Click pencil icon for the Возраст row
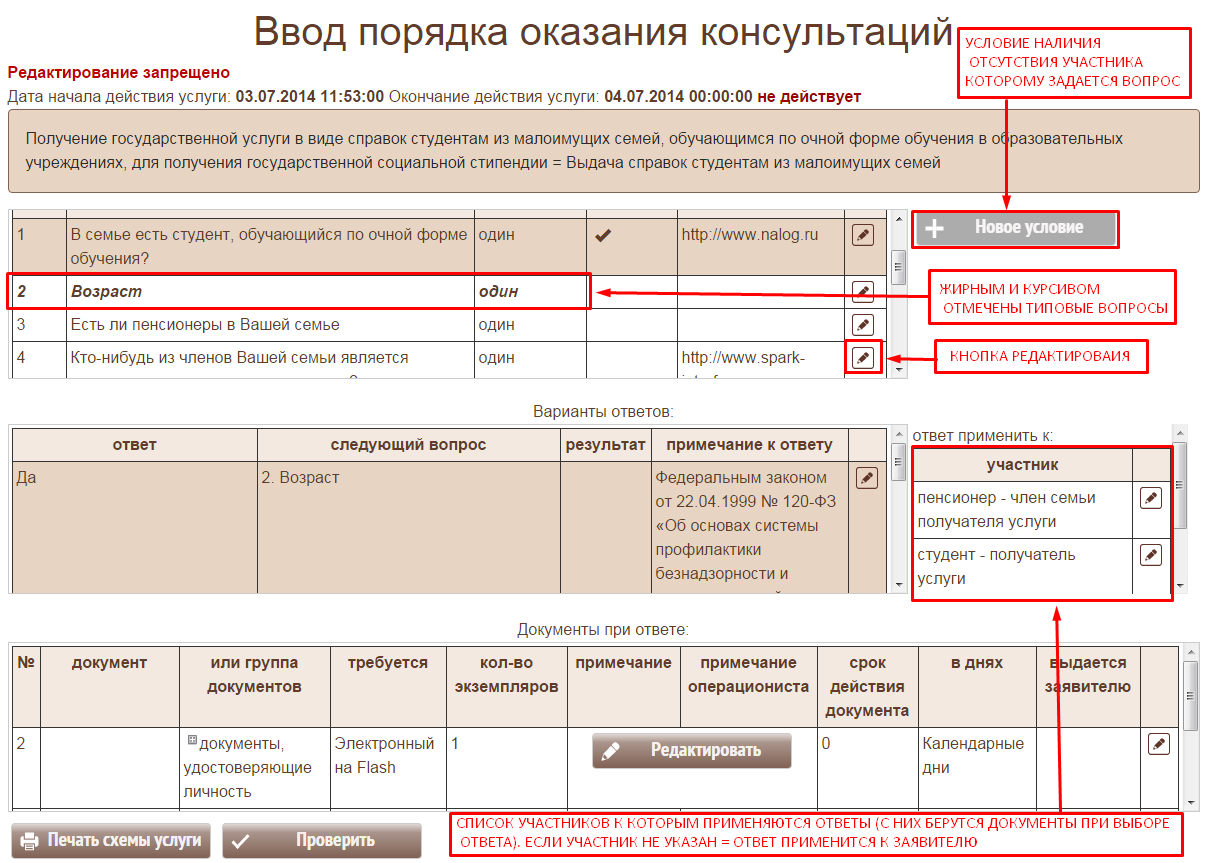This screenshot has height=863, width=1211. 862,292
